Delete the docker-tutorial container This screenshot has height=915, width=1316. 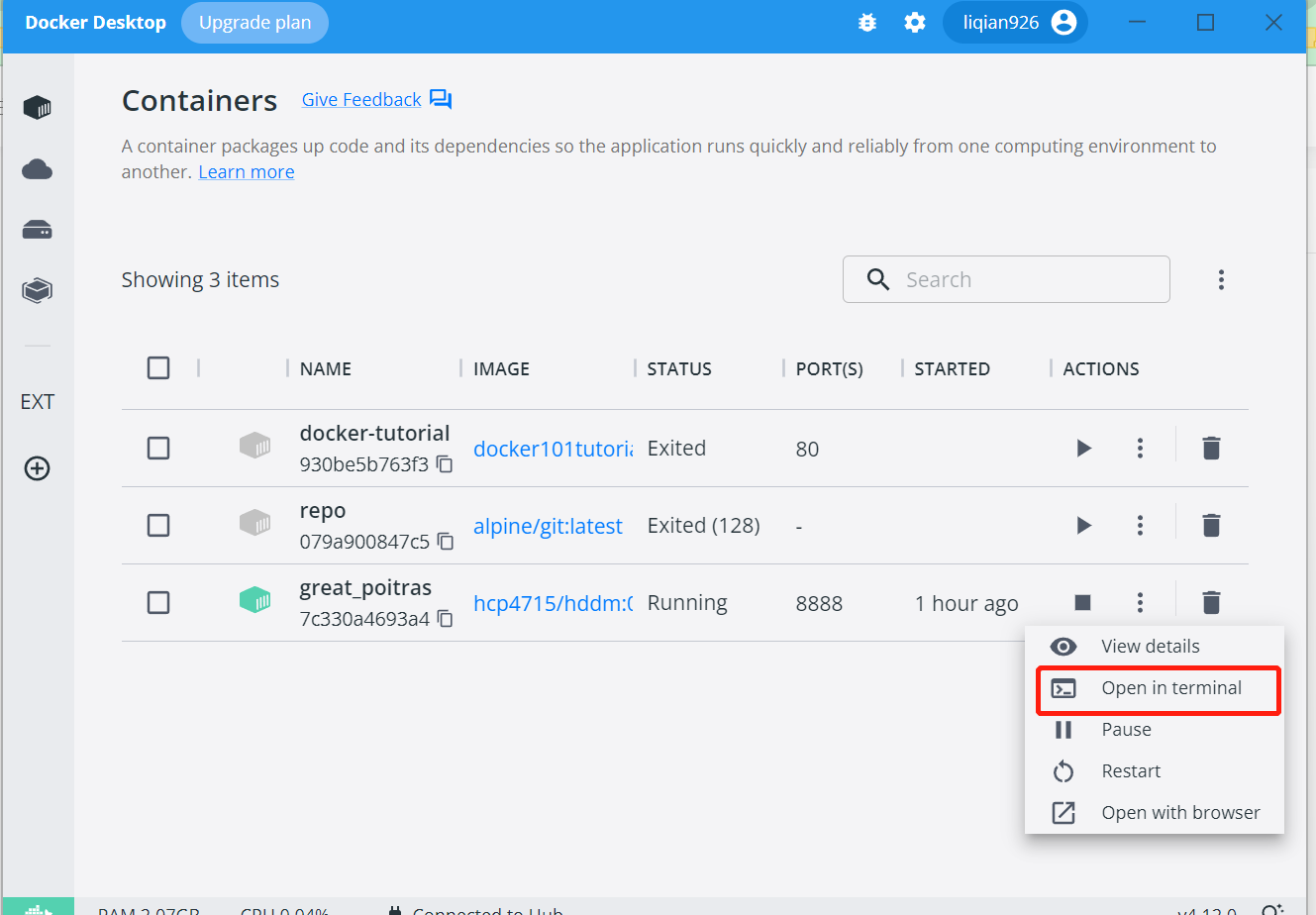pos(1211,449)
